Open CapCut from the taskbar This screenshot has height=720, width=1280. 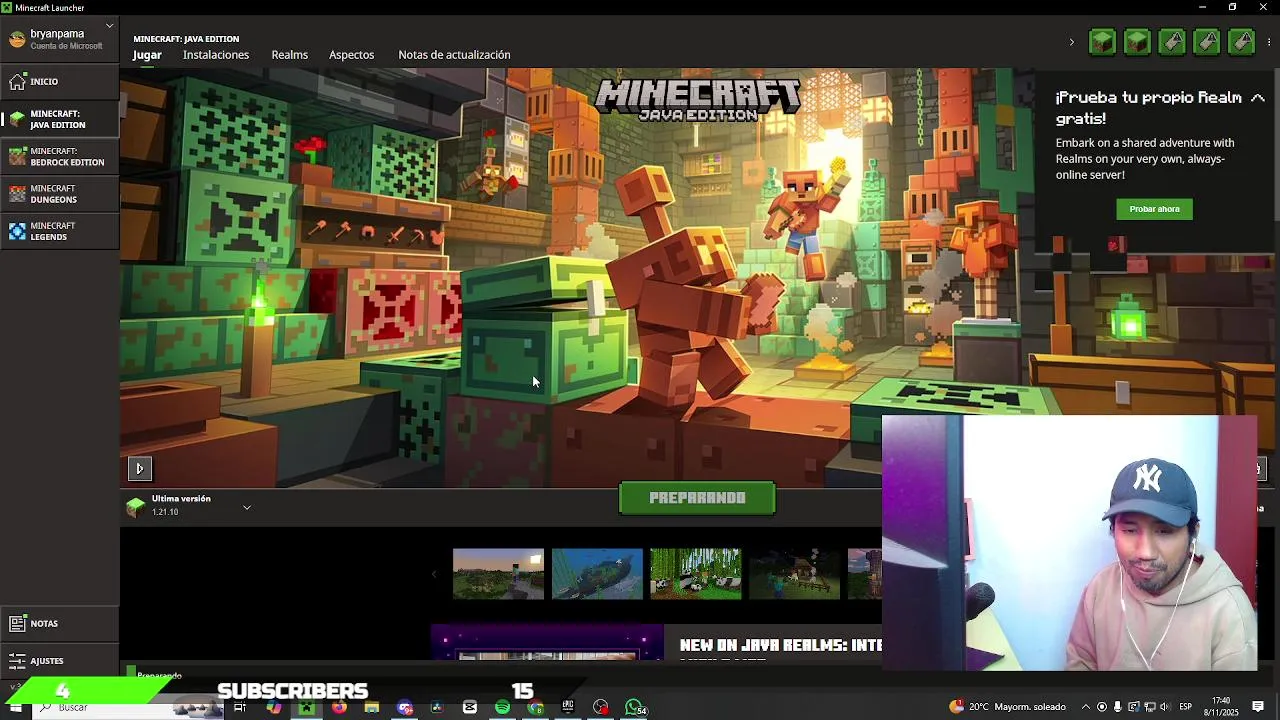click(470, 708)
